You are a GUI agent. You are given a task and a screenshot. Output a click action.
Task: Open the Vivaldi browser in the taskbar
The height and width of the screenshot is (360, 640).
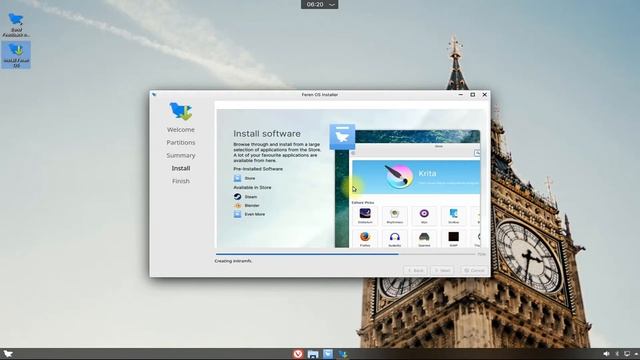pos(298,354)
